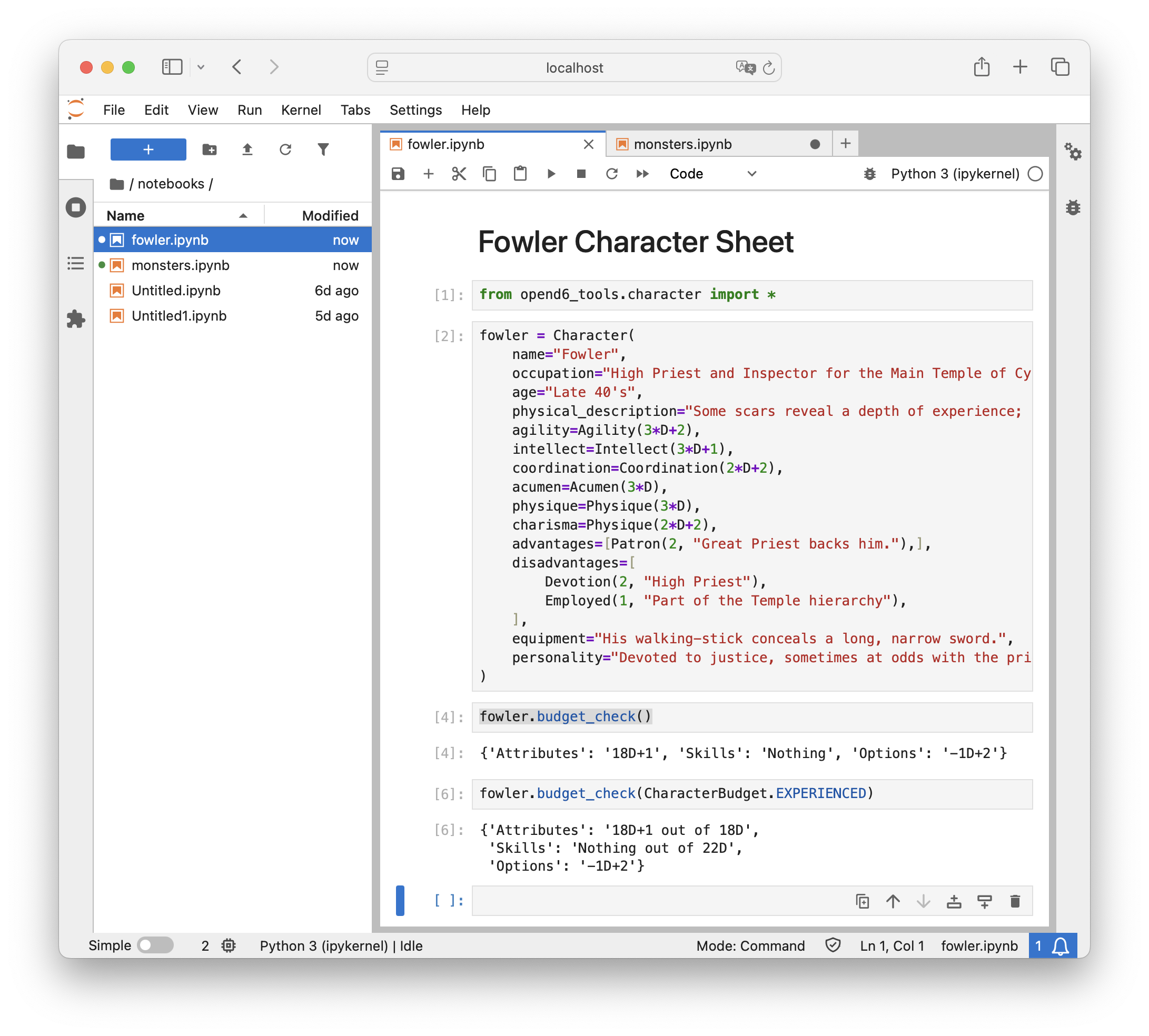This screenshot has width=1149, height=1036.
Task: Cut the selected cell with scissors icon
Action: (459, 174)
